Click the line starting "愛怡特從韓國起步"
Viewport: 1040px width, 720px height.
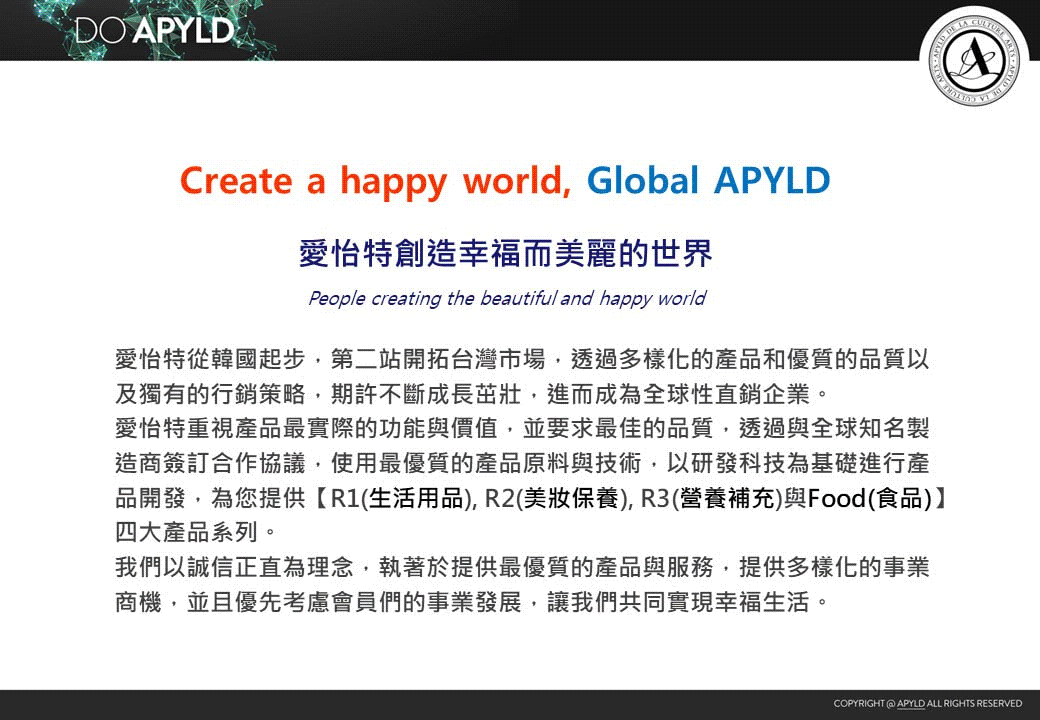coord(521,359)
